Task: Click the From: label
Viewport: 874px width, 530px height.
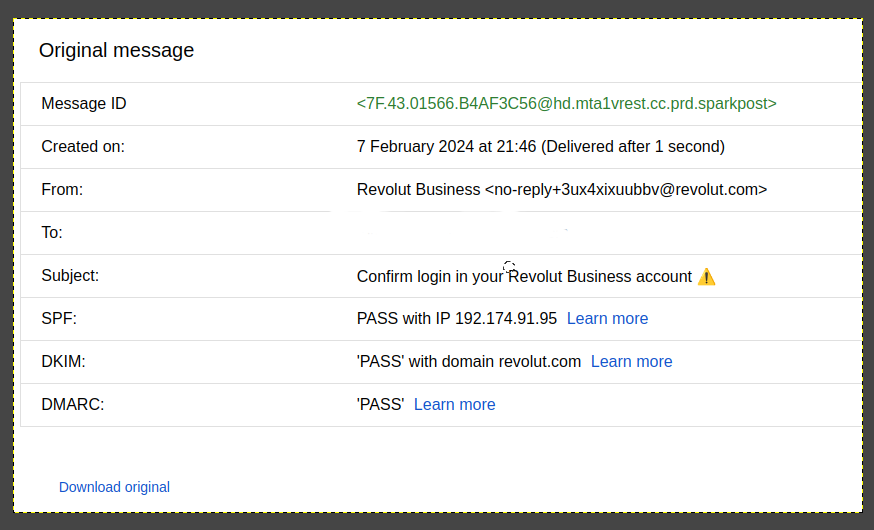Action: [x=62, y=189]
